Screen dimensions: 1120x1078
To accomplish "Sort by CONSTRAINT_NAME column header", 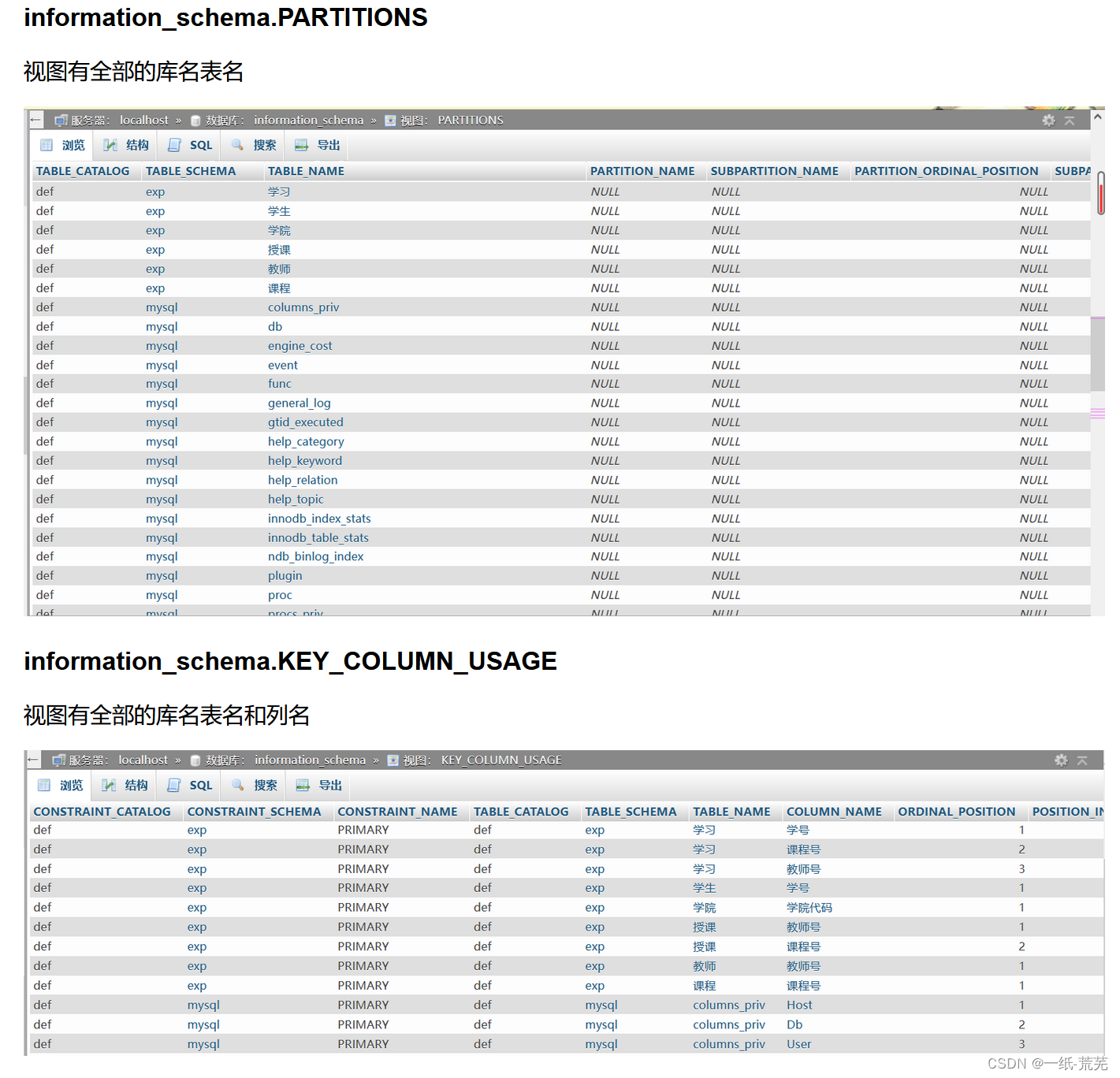I will [397, 812].
